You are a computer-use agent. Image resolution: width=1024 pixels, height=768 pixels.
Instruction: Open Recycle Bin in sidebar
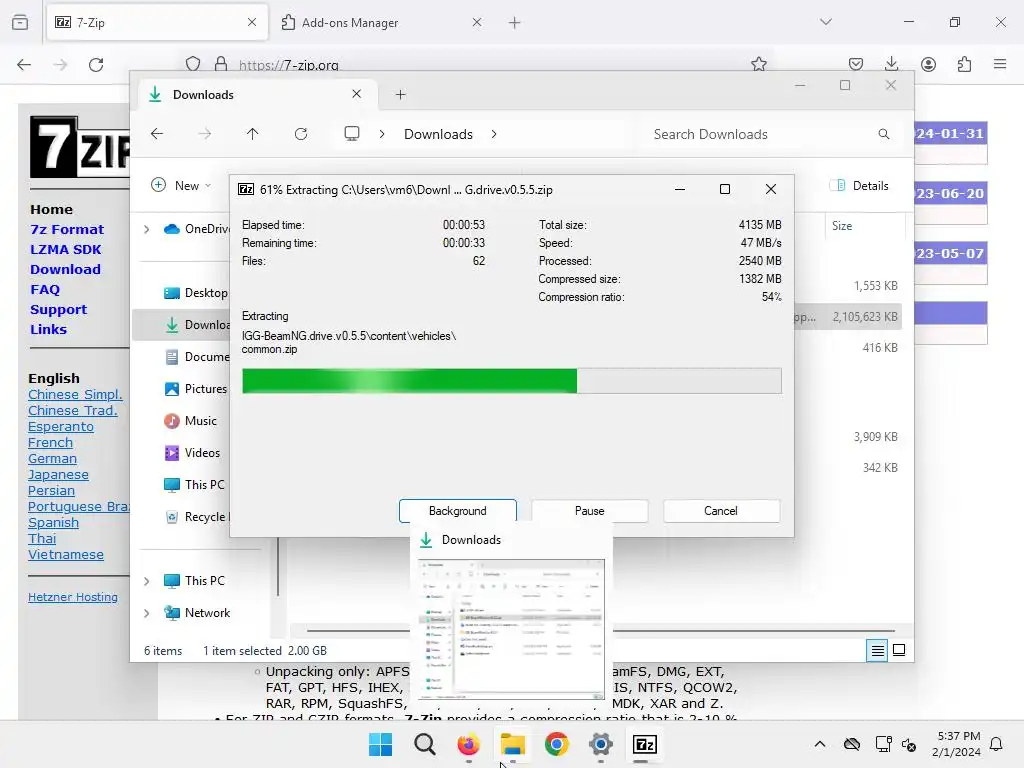(196, 517)
